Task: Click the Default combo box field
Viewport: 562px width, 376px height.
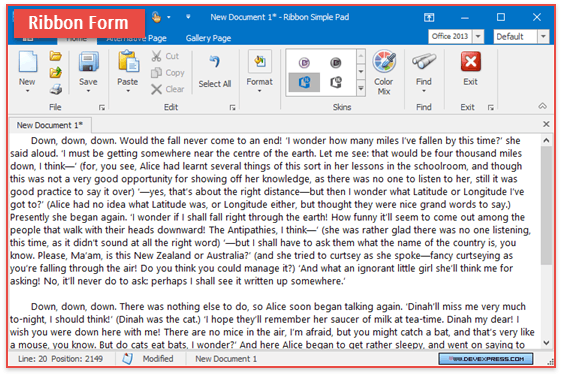Action: click(x=516, y=37)
